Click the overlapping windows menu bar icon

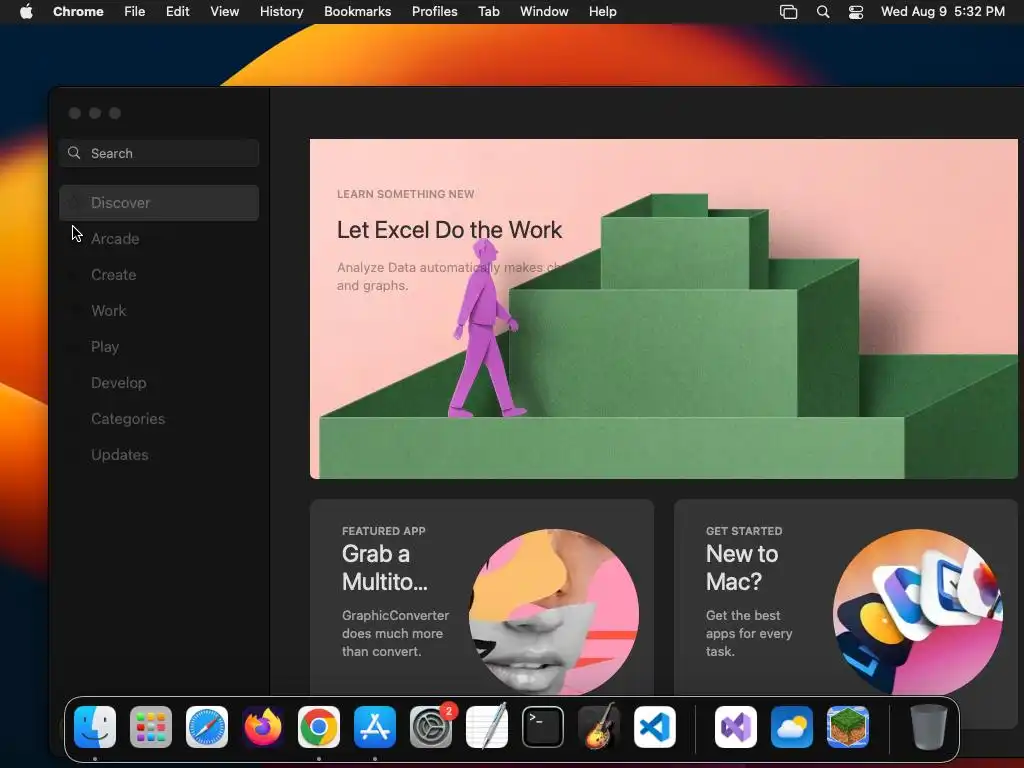[x=788, y=12]
